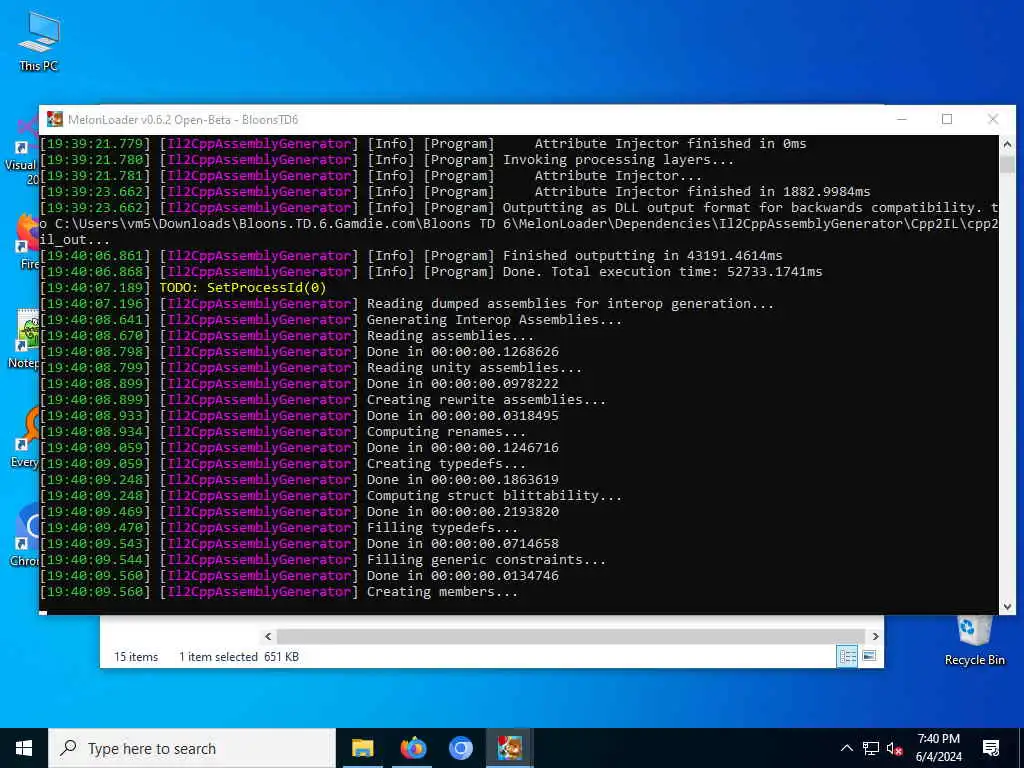The height and width of the screenshot is (768, 1024).
Task: Maximize the MelonLoader console window
Action: point(947,119)
